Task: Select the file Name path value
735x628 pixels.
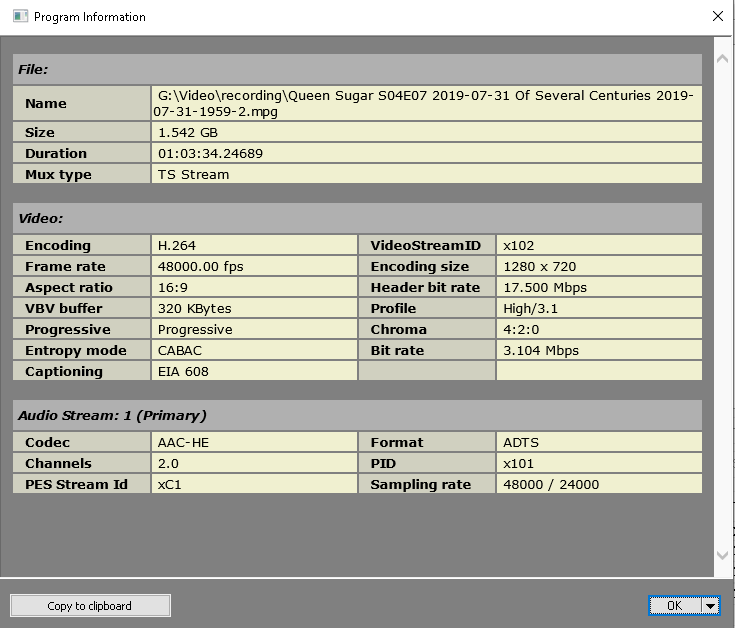Action: [x=425, y=103]
